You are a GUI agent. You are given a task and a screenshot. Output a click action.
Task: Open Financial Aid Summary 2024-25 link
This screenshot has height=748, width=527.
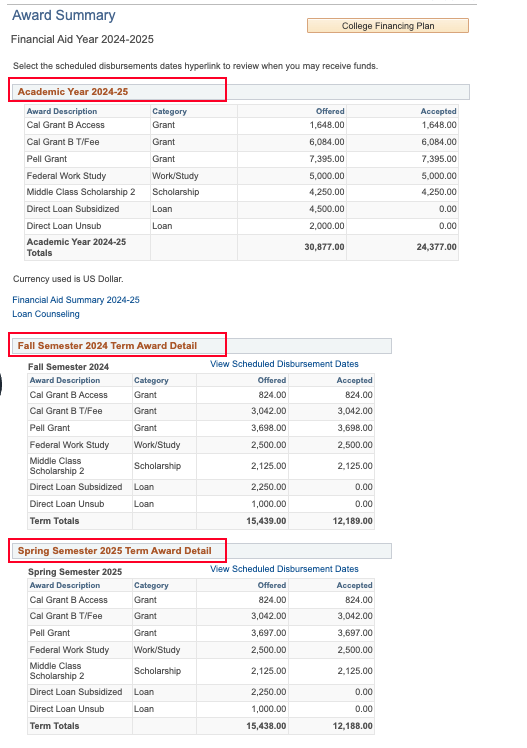click(x=76, y=300)
